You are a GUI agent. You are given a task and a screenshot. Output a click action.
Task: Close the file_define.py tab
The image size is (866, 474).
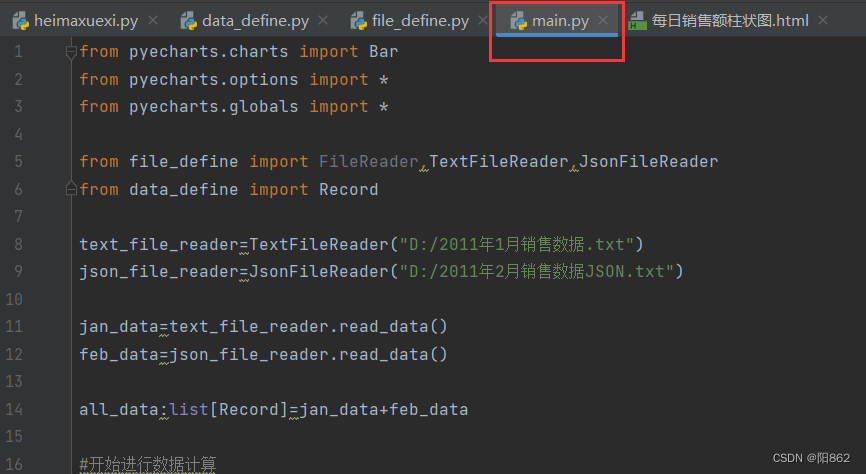[x=483, y=20]
